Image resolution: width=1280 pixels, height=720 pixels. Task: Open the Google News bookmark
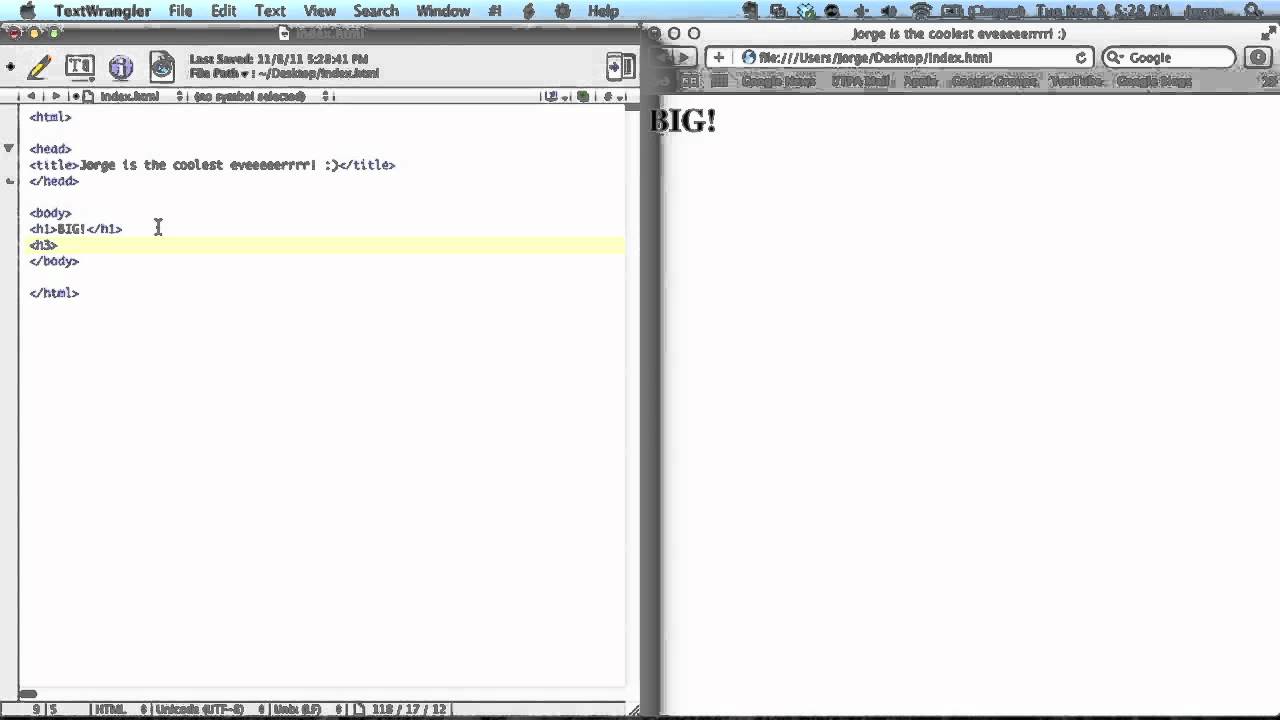point(778,81)
